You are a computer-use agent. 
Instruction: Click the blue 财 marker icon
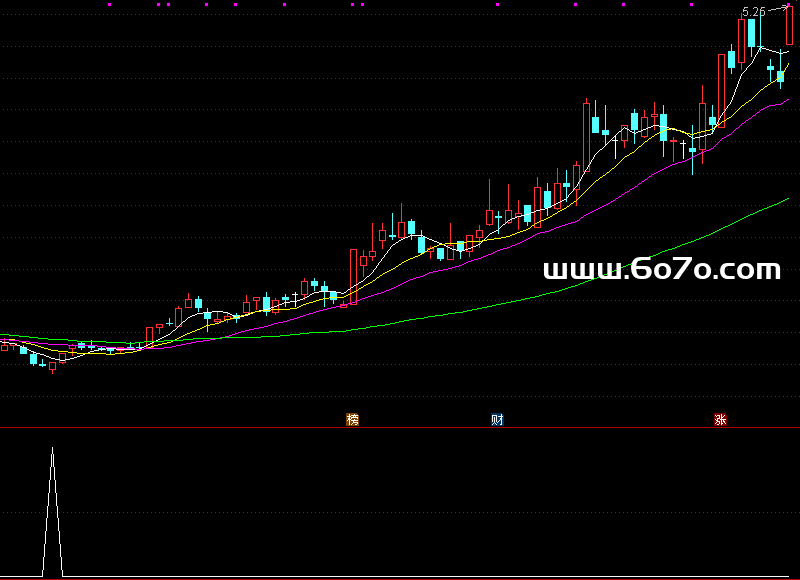(x=497, y=420)
